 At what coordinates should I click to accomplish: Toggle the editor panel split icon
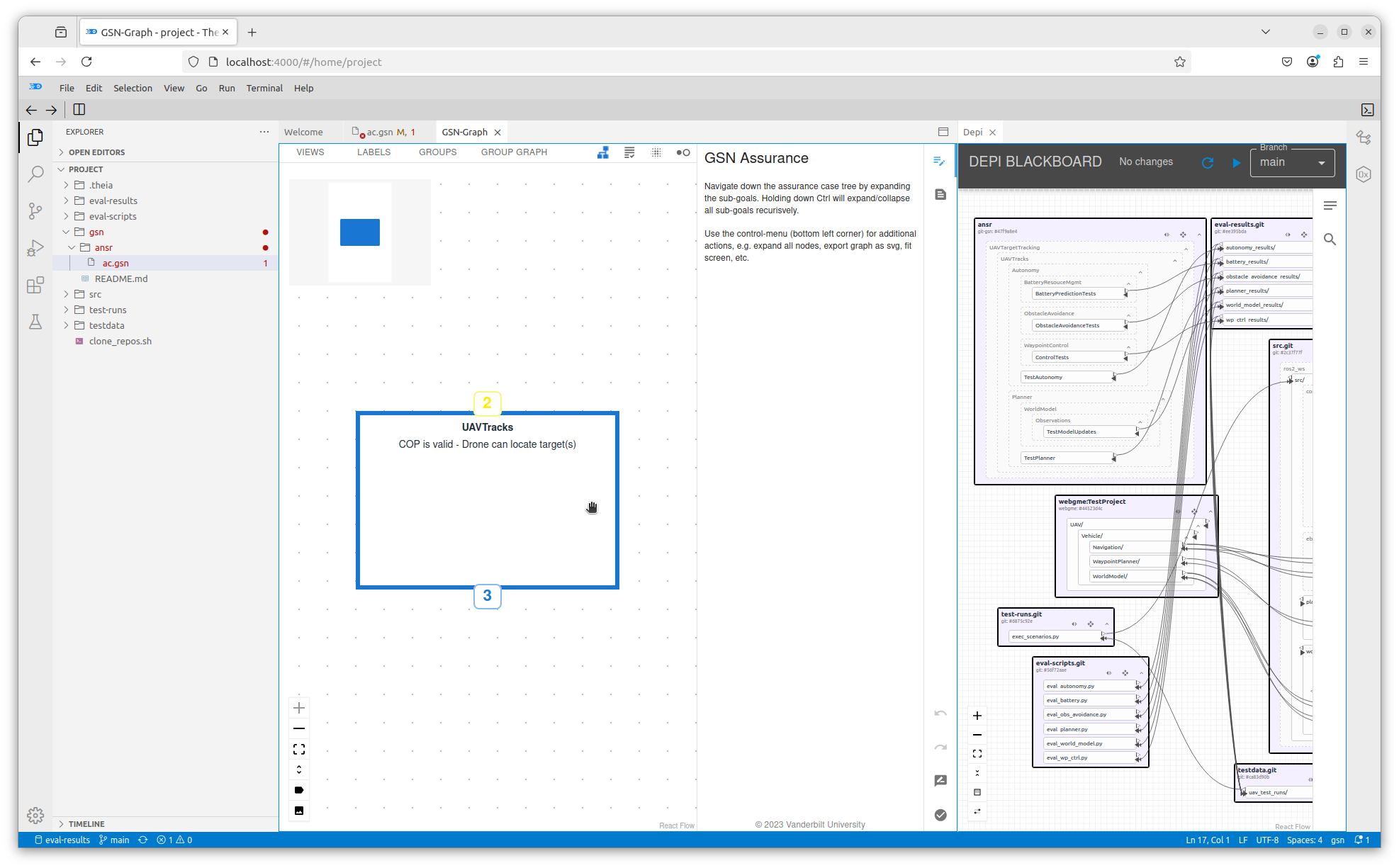tap(943, 132)
